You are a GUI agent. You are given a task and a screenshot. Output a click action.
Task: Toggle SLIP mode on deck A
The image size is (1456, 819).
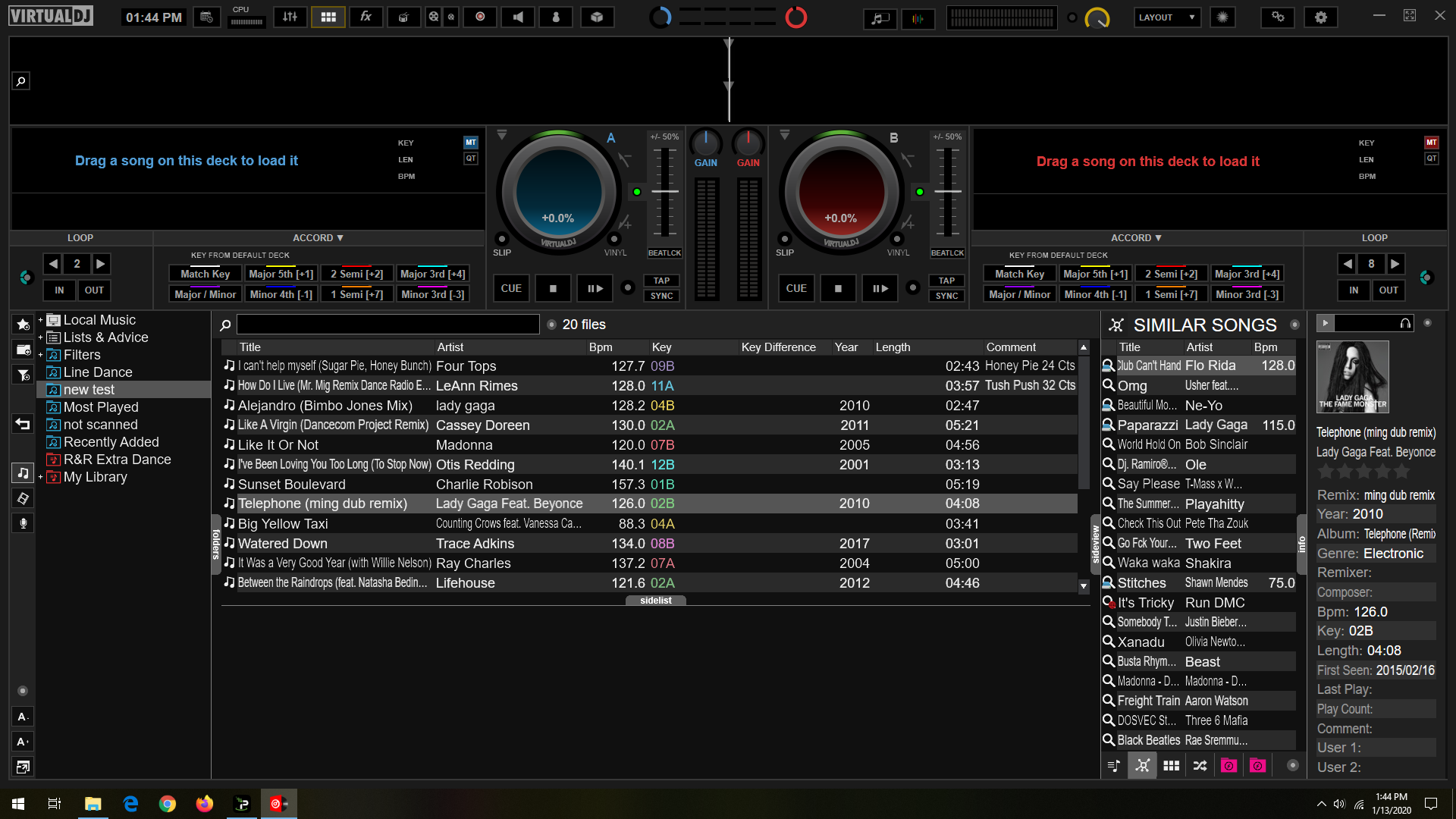tap(501, 240)
